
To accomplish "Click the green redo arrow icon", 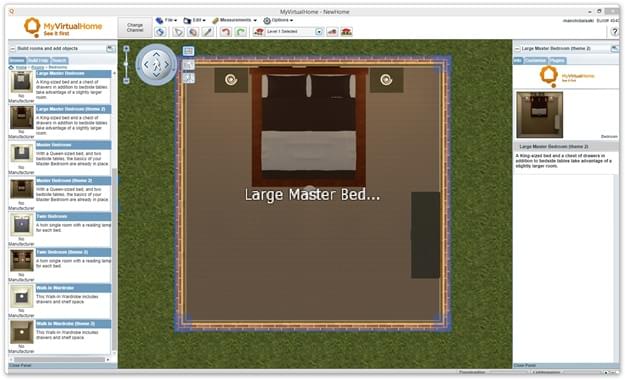I will (241, 32).
